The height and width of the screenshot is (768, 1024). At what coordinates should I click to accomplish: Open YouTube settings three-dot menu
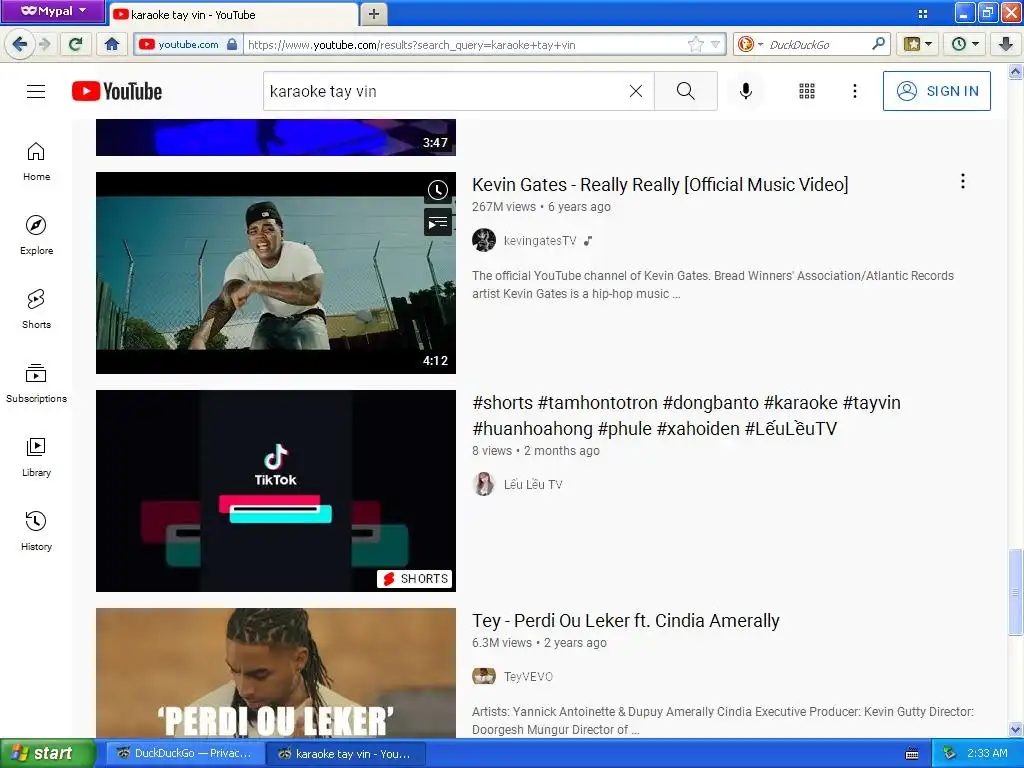tap(854, 91)
